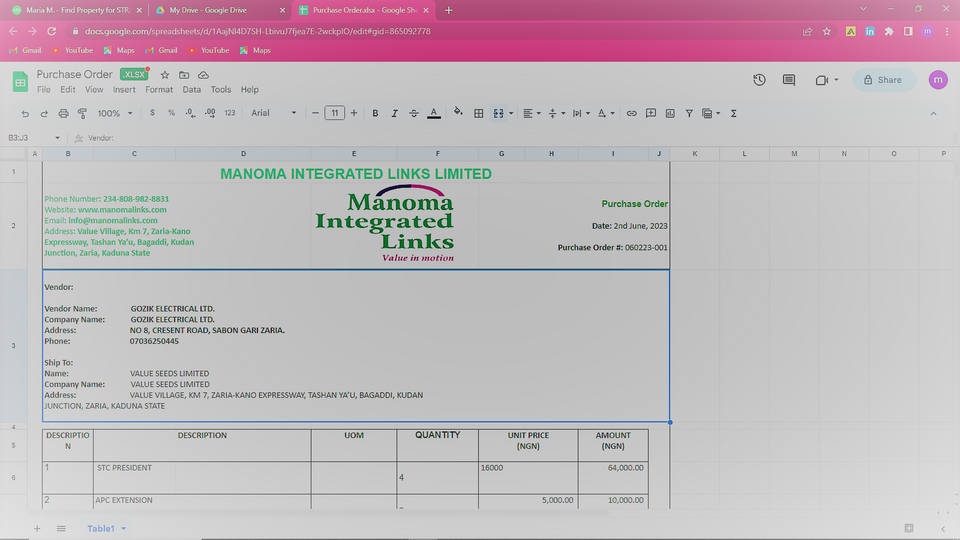Screen dimensions: 960x540
Task: Open the functions sigma menu
Action: coord(733,113)
